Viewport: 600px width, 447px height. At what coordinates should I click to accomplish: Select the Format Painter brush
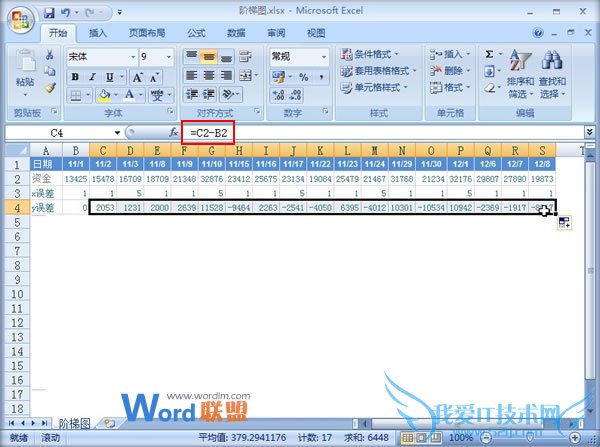[x=50, y=88]
